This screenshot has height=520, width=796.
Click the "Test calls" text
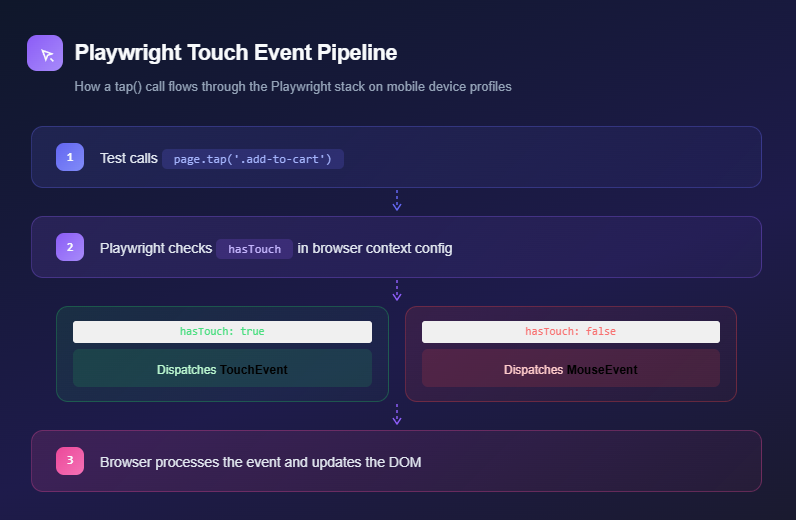[x=128, y=158]
